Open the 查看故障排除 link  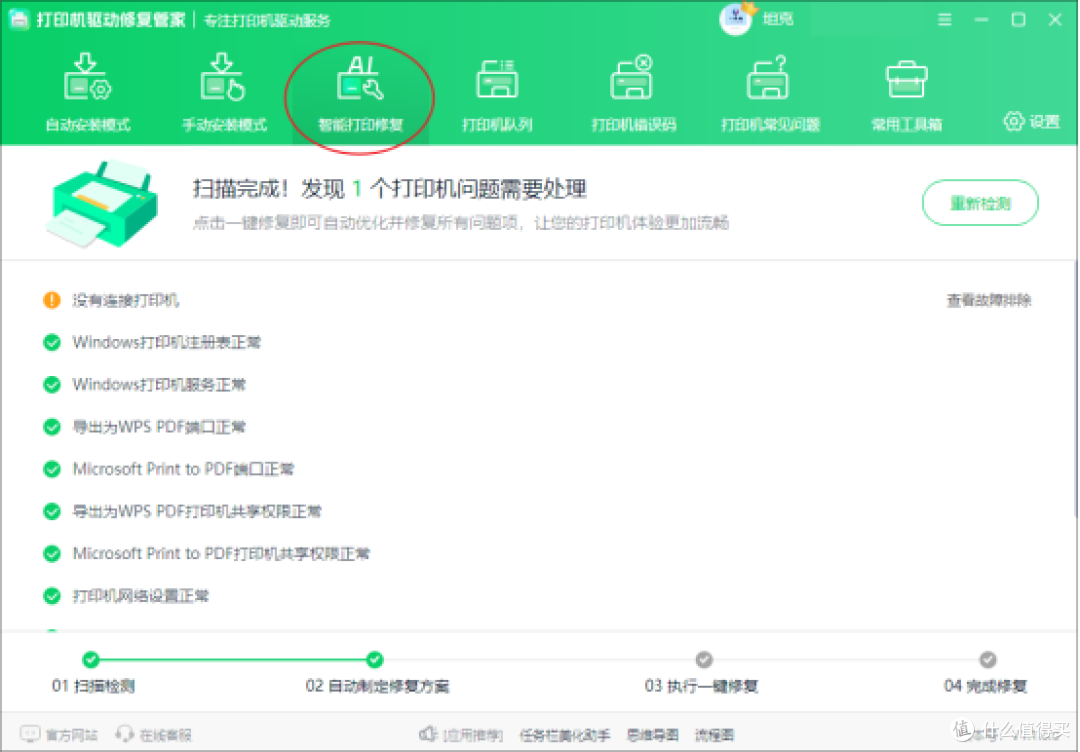tap(989, 301)
